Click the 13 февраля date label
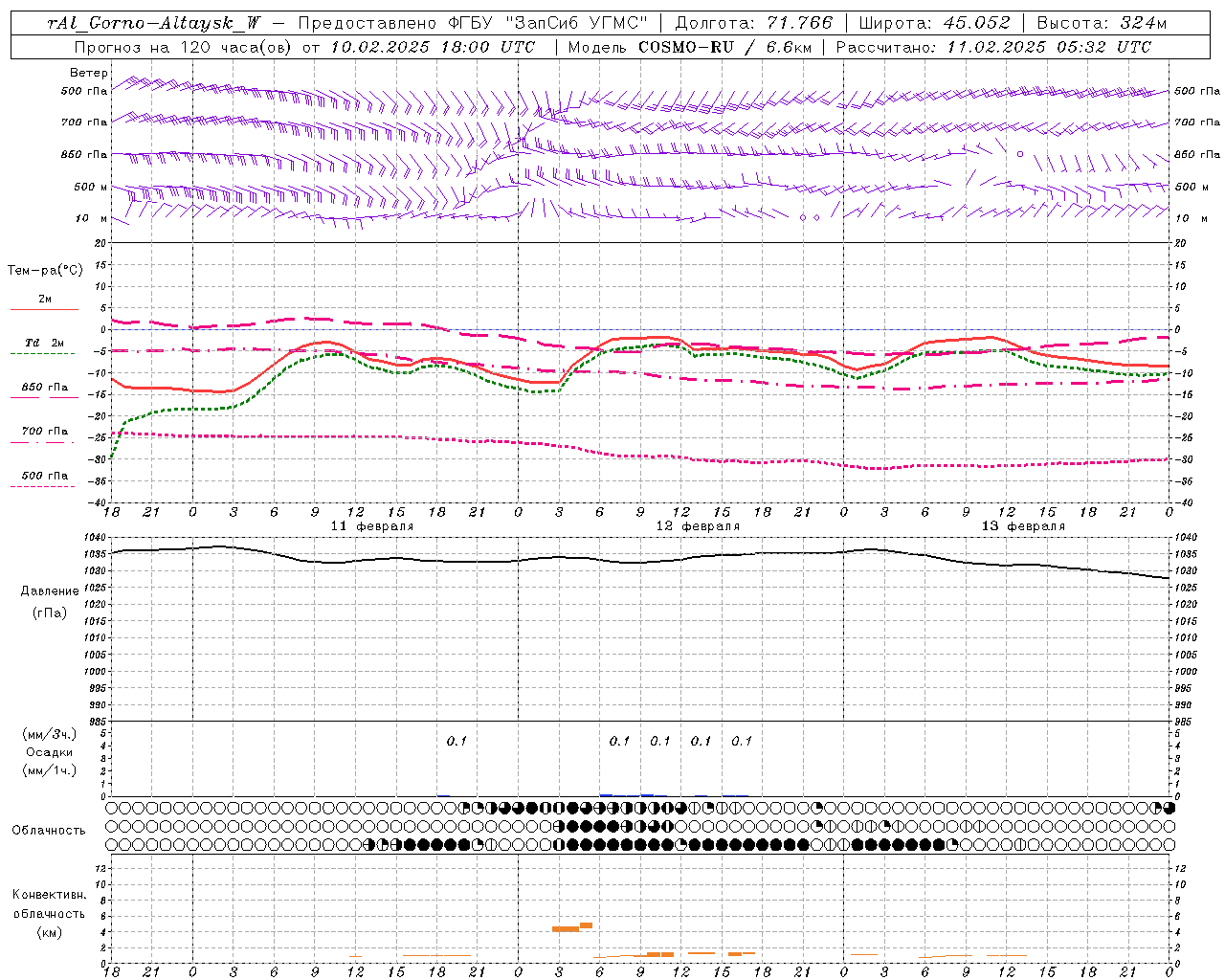 pyautogui.click(x=1023, y=526)
